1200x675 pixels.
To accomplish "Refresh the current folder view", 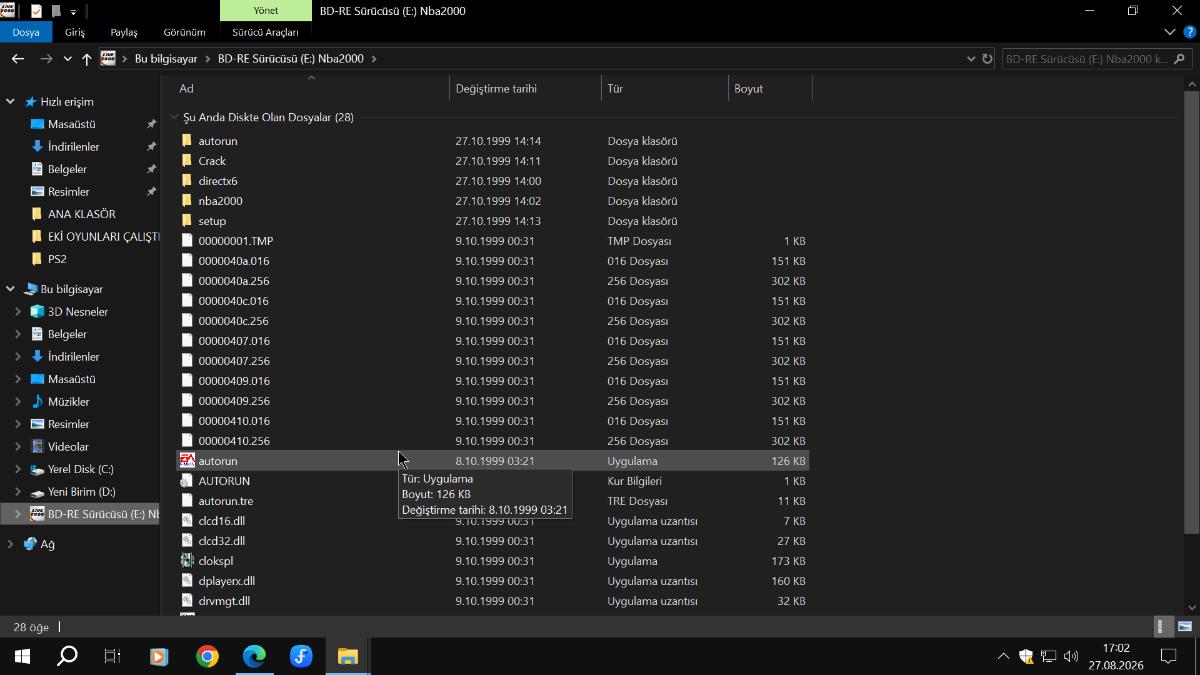I will click(x=988, y=59).
